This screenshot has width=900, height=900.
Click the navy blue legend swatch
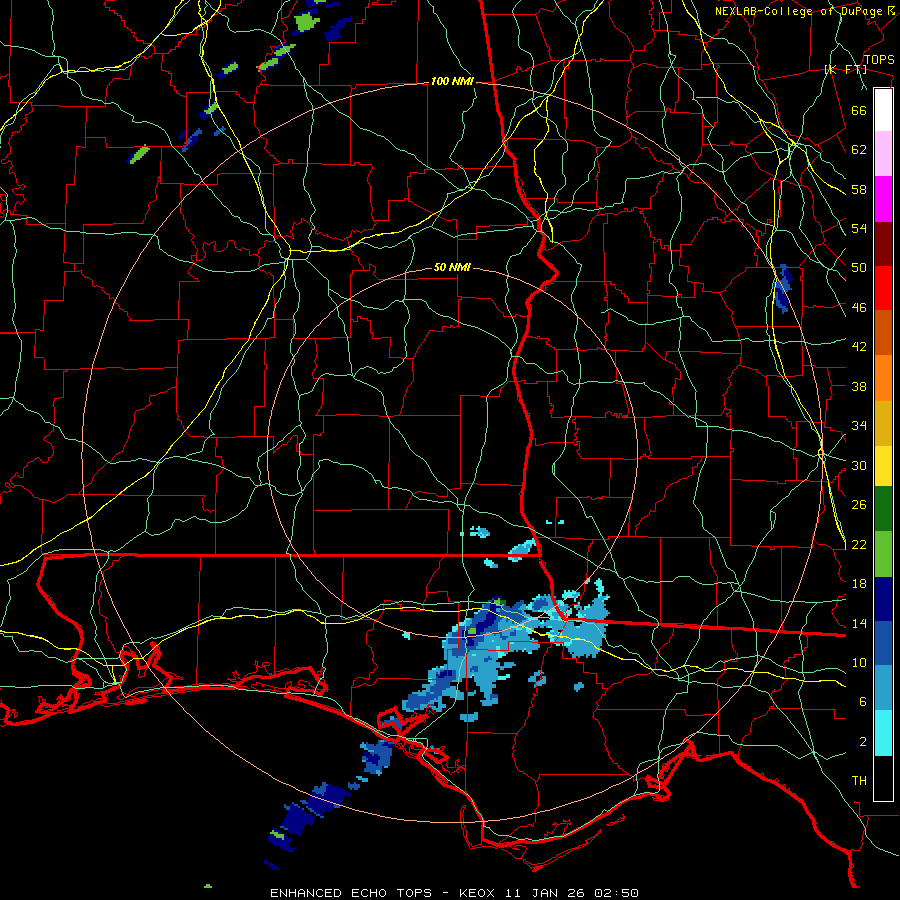tap(883, 599)
